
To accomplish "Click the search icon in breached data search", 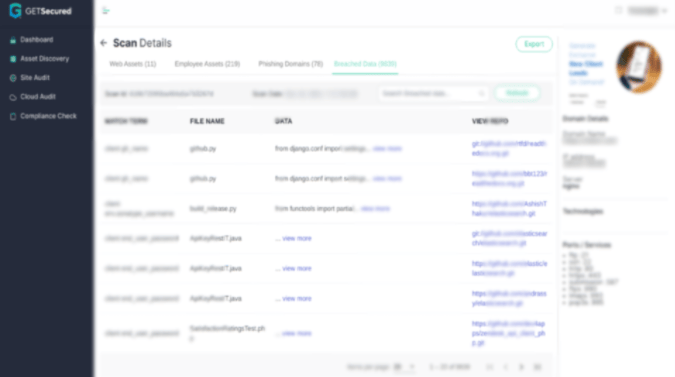I will (x=481, y=93).
